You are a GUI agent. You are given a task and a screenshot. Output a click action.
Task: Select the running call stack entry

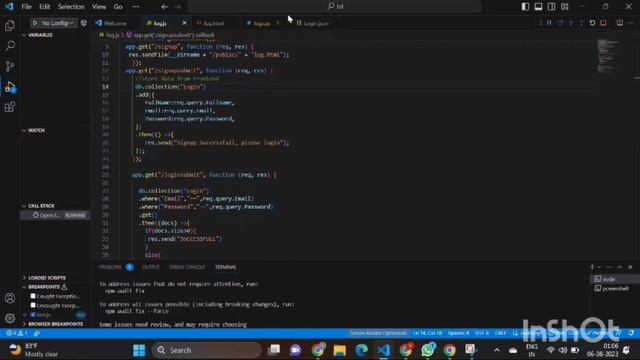click(x=55, y=215)
